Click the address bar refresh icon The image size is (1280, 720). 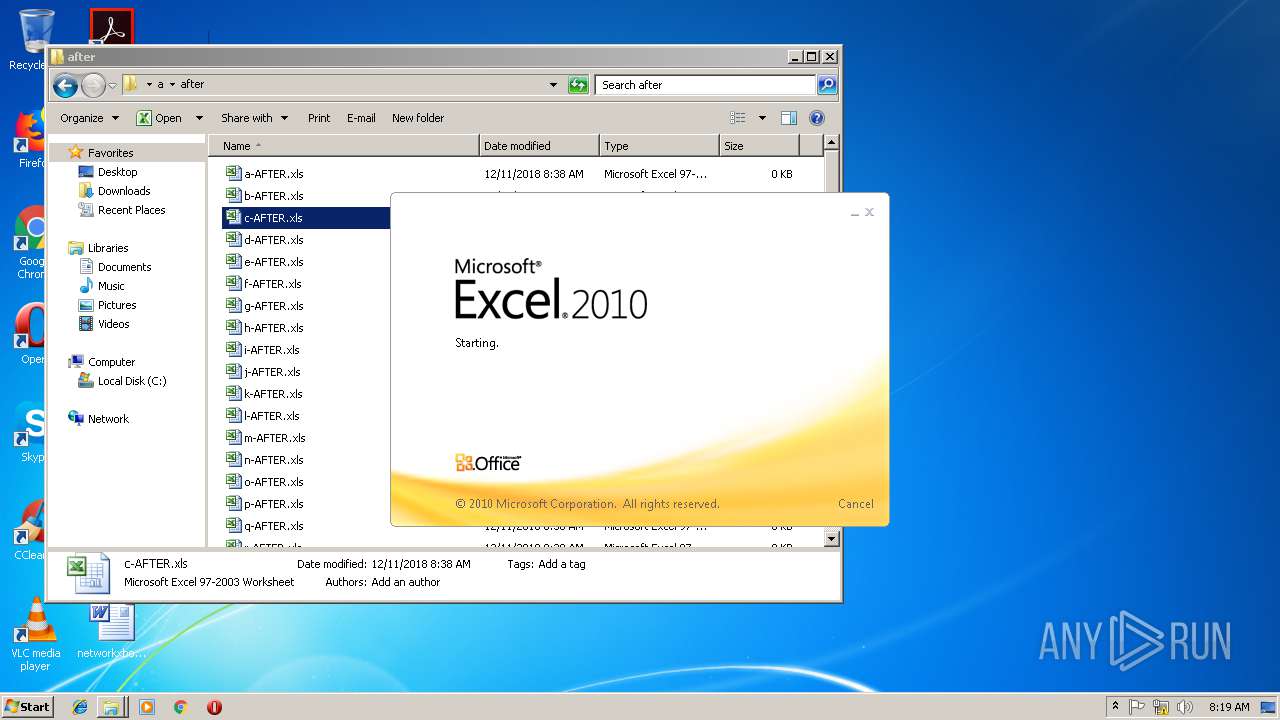tap(578, 85)
